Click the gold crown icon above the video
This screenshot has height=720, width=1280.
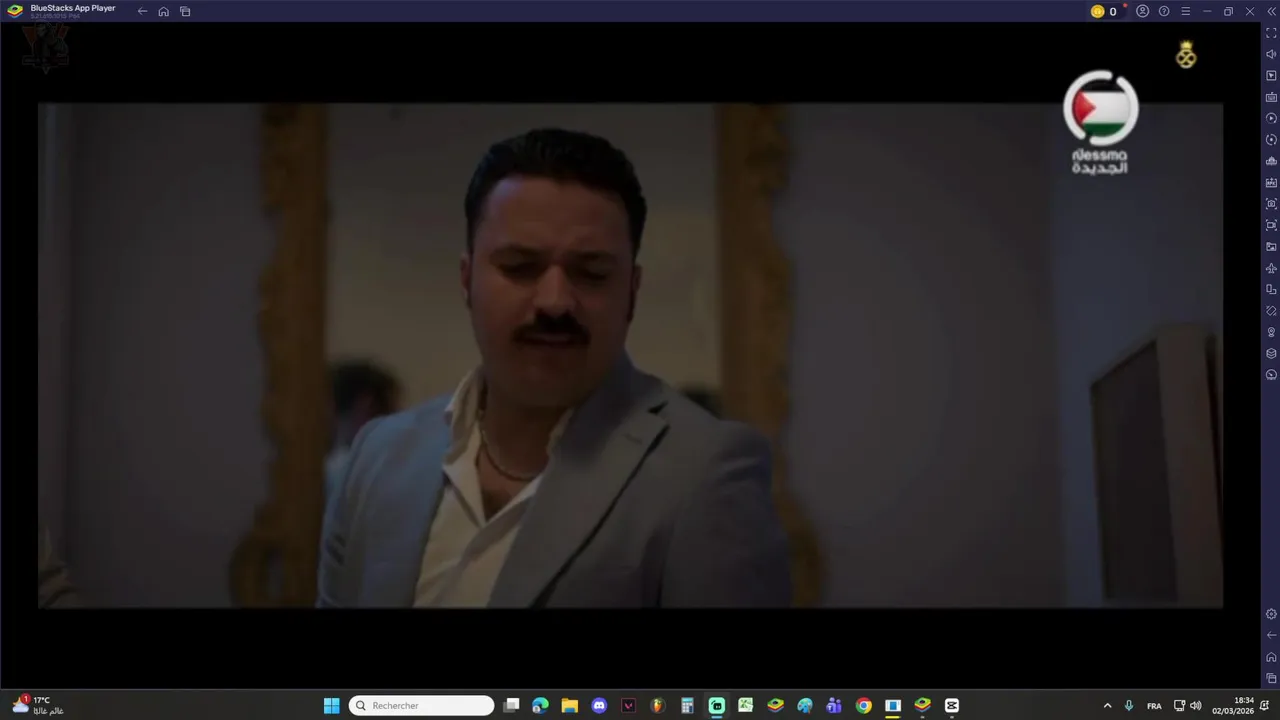(1186, 55)
